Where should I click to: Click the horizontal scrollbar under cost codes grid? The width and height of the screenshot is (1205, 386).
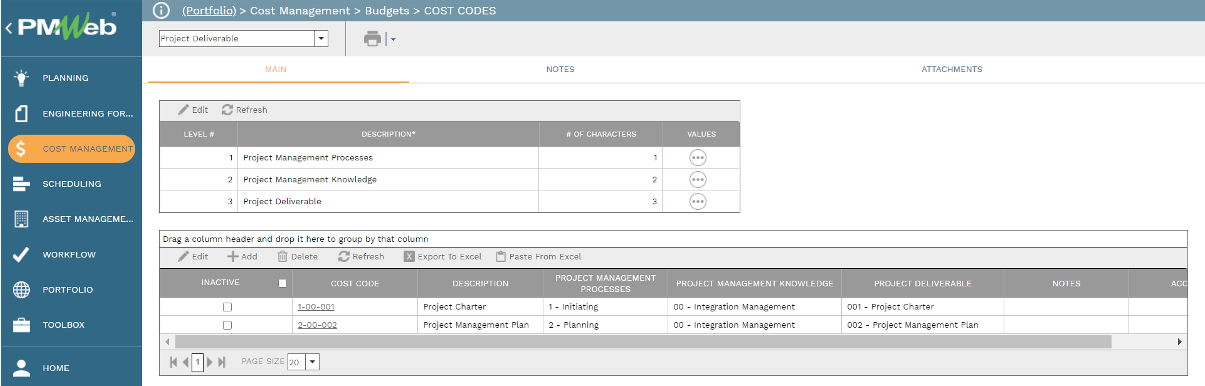640,341
